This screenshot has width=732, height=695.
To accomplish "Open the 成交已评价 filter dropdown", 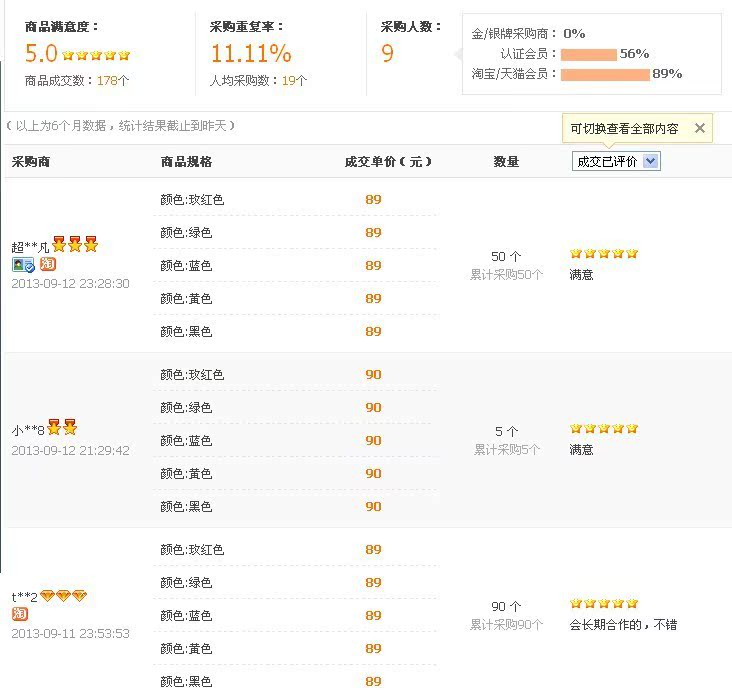I will point(616,161).
